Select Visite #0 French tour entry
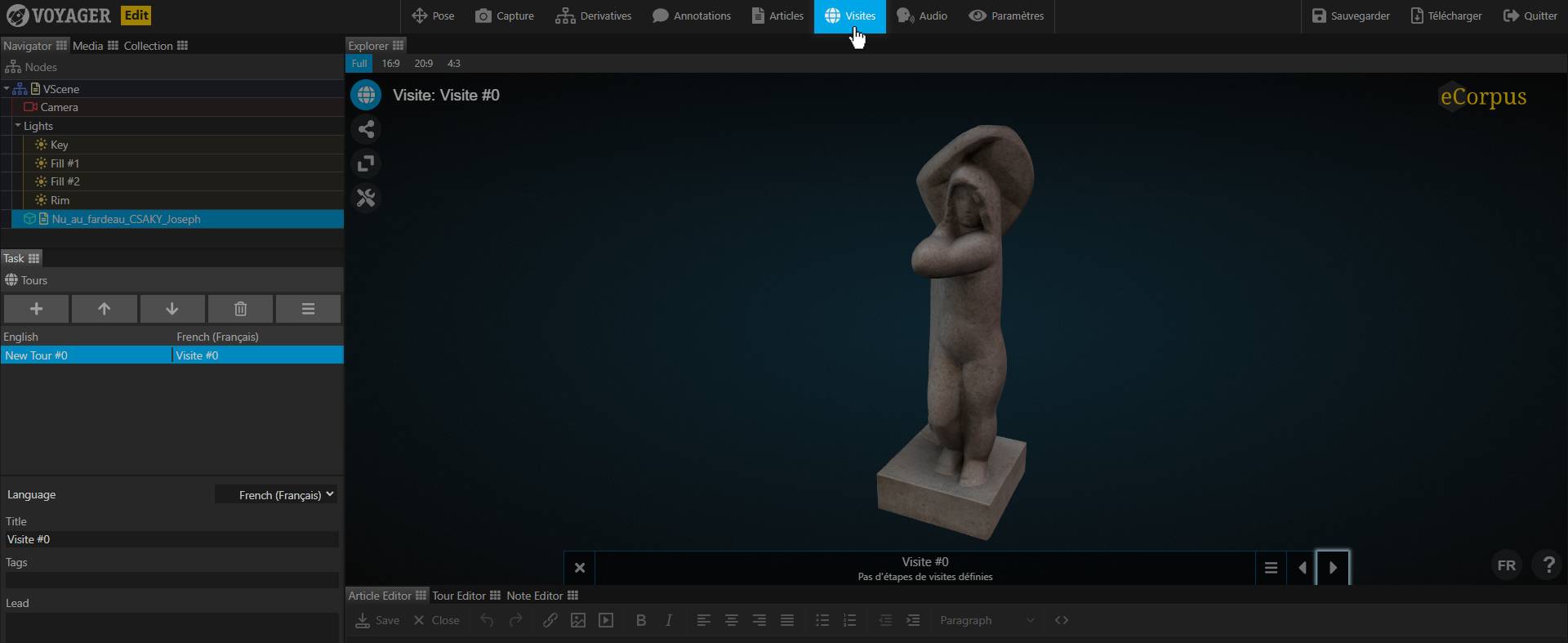This screenshot has width=1568, height=643. click(258, 355)
